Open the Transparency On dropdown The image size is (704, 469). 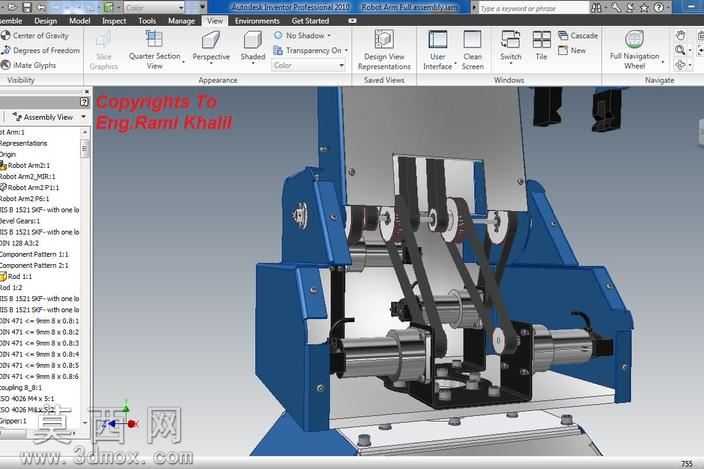tap(310, 51)
